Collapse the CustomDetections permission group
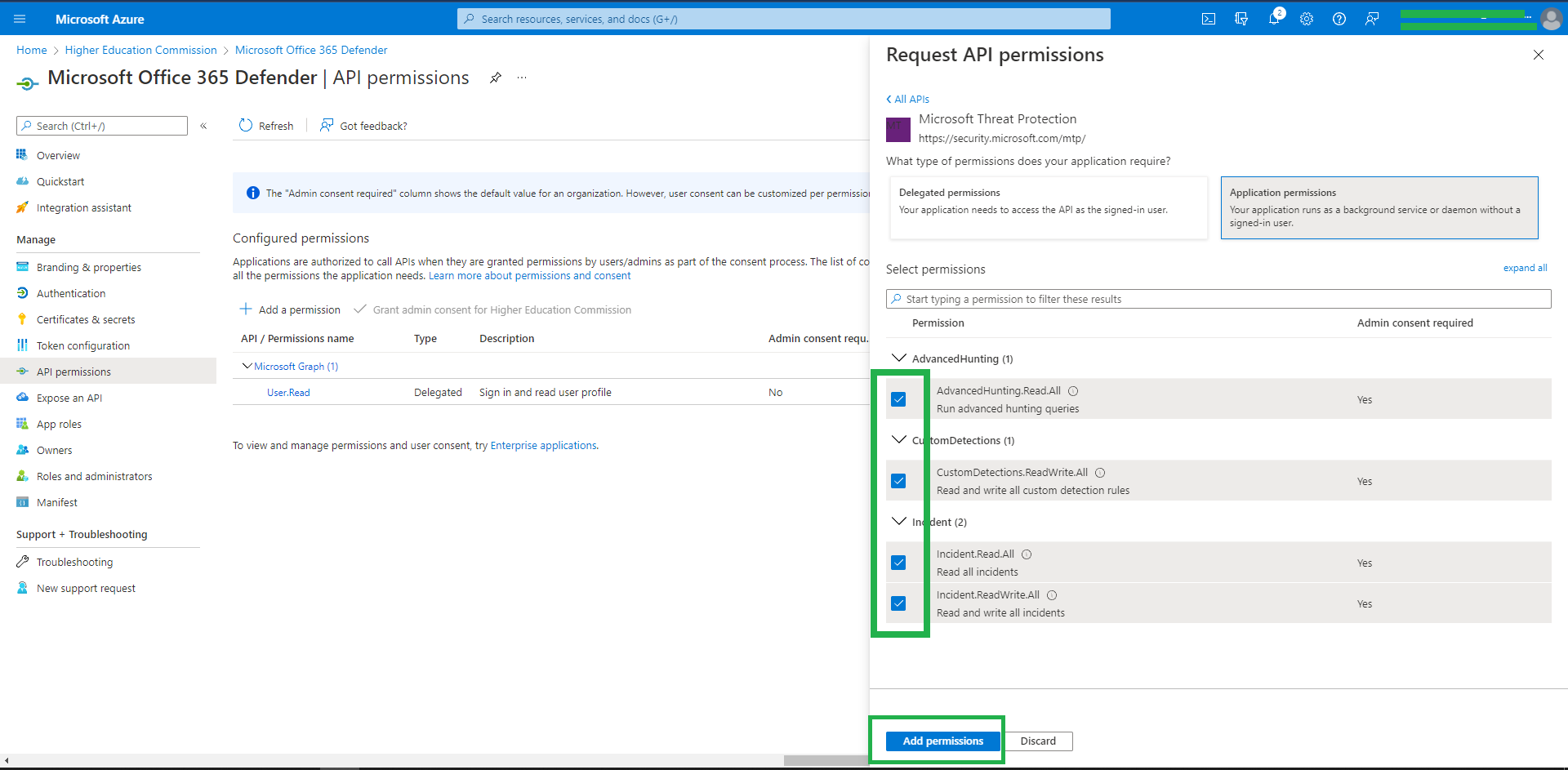1568x770 pixels. coord(899,439)
